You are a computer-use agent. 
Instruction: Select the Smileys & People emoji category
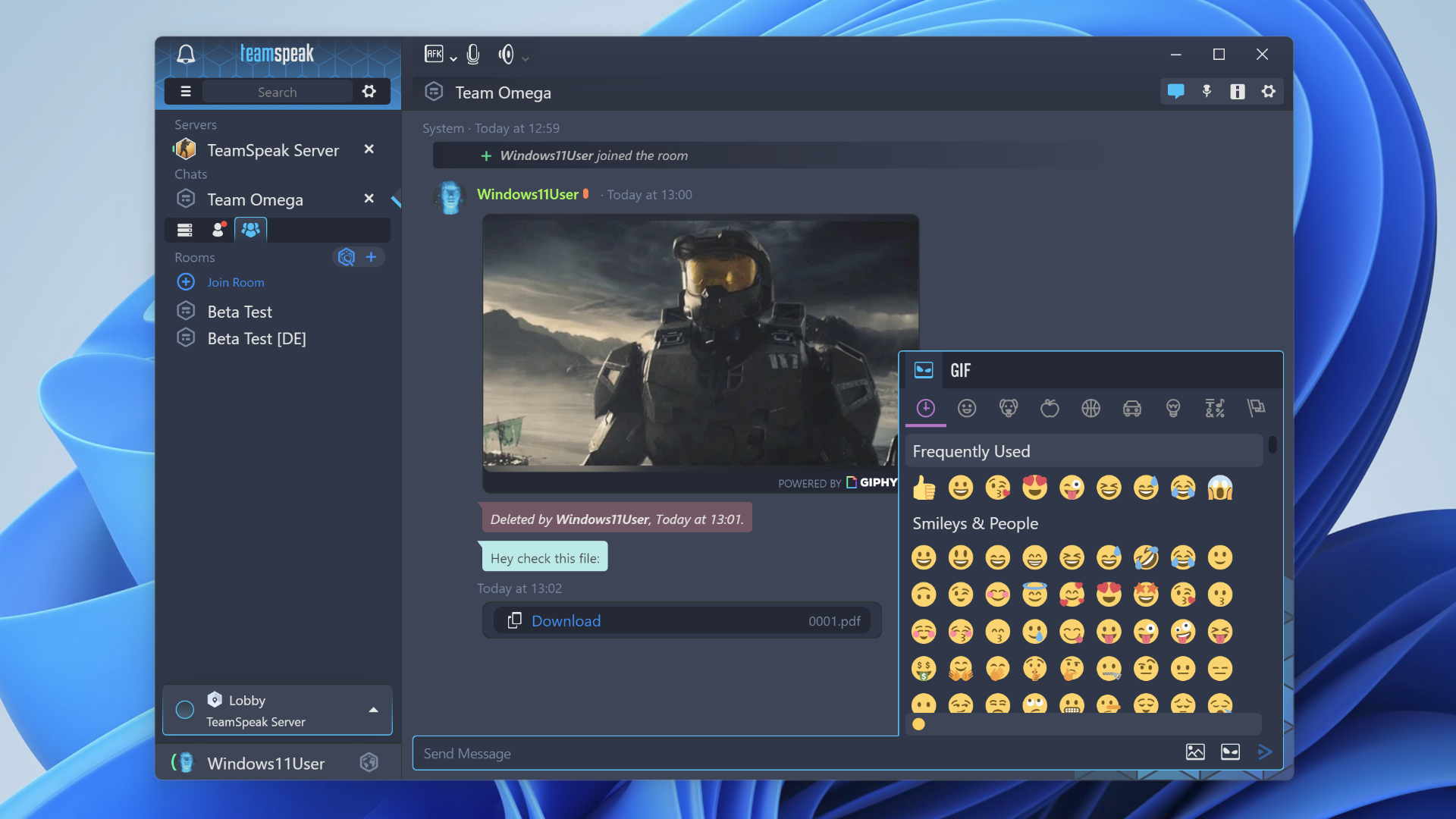click(x=968, y=408)
